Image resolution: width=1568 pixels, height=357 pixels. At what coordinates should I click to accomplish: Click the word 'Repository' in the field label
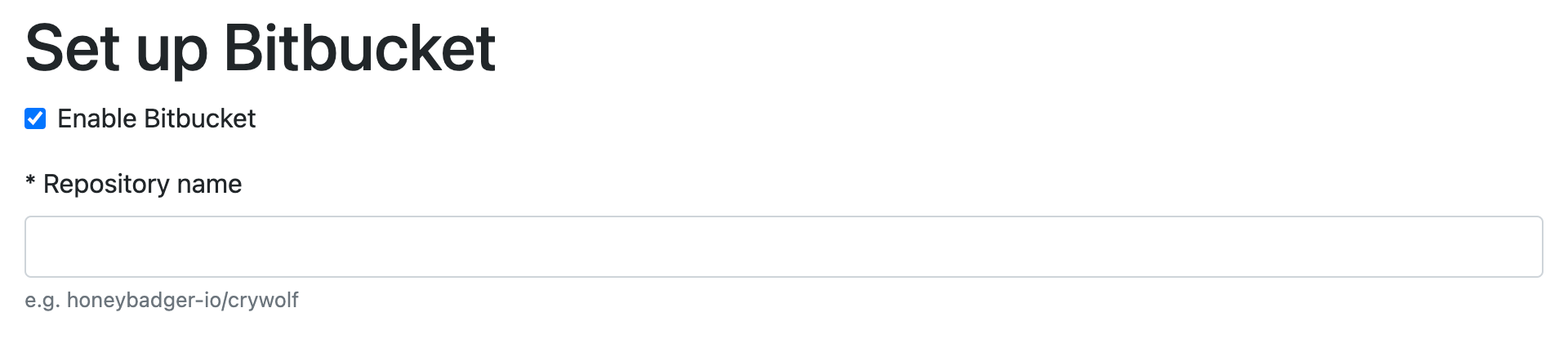click(106, 185)
